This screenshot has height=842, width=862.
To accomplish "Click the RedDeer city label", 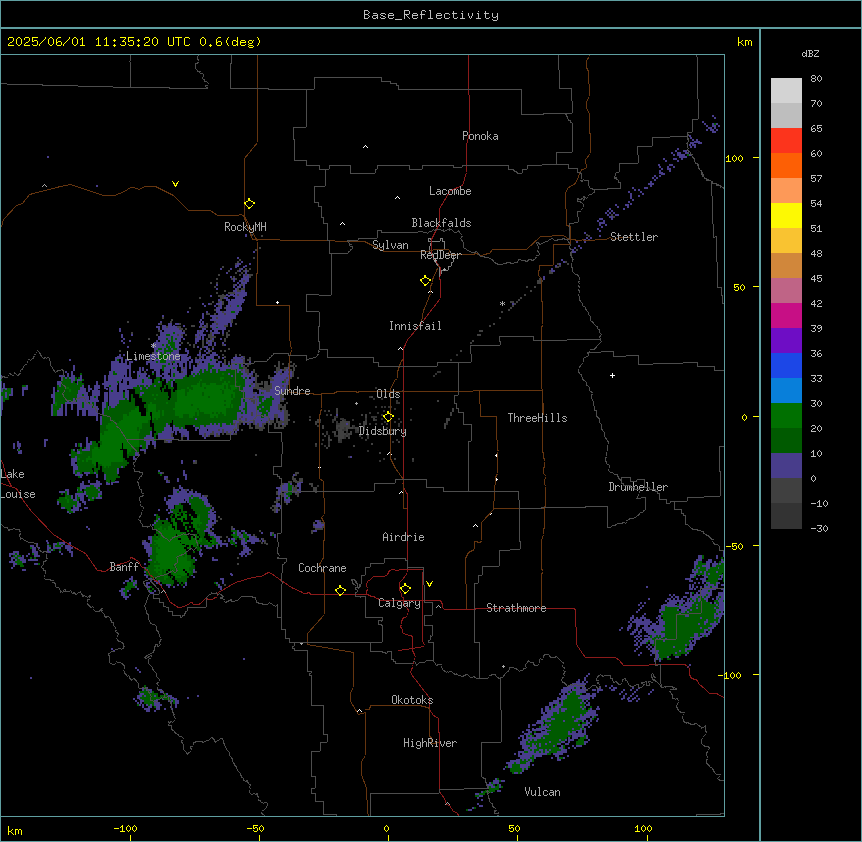I will click(440, 255).
